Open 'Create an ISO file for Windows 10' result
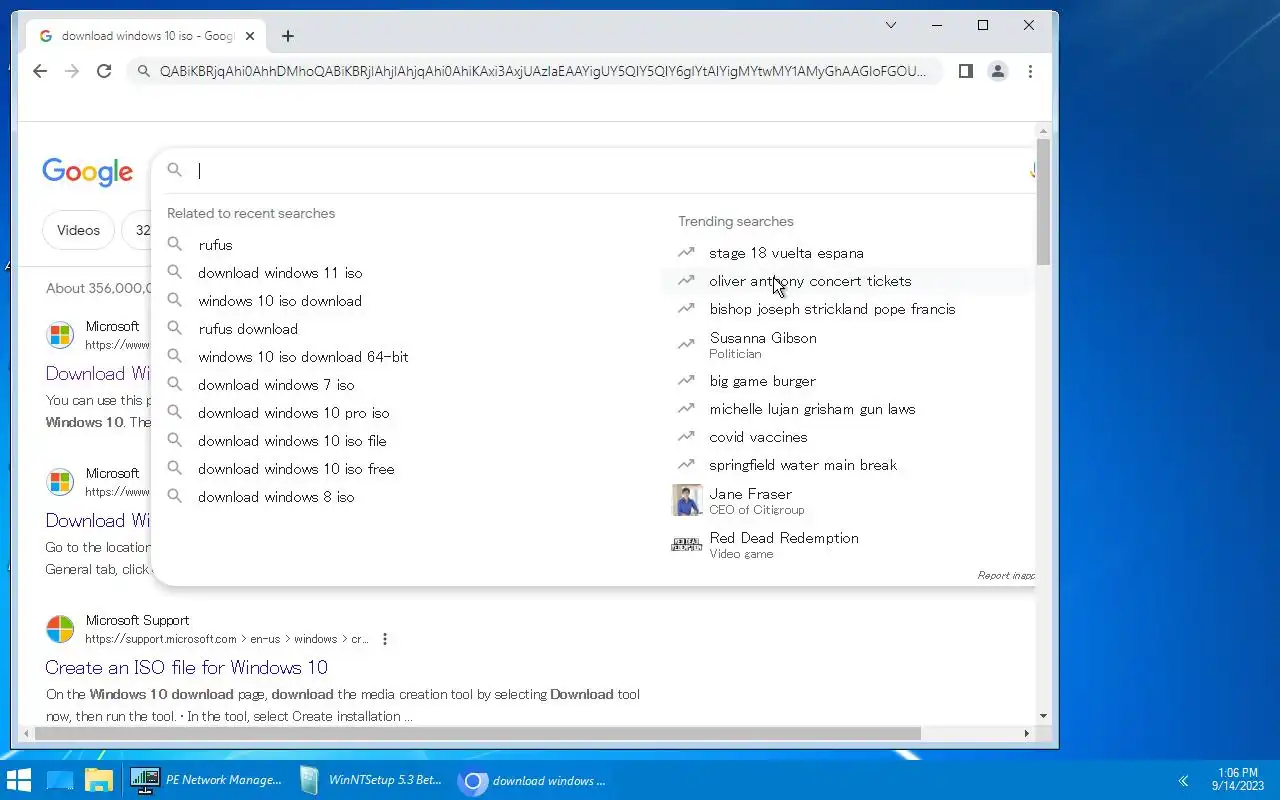The image size is (1280, 800). point(186,667)
